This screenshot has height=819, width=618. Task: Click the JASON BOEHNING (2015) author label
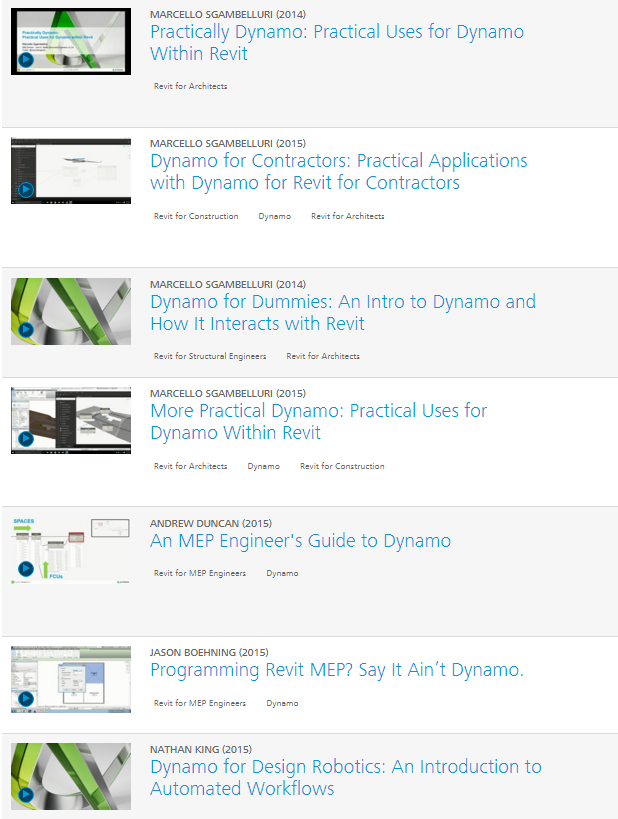[209, 652]
